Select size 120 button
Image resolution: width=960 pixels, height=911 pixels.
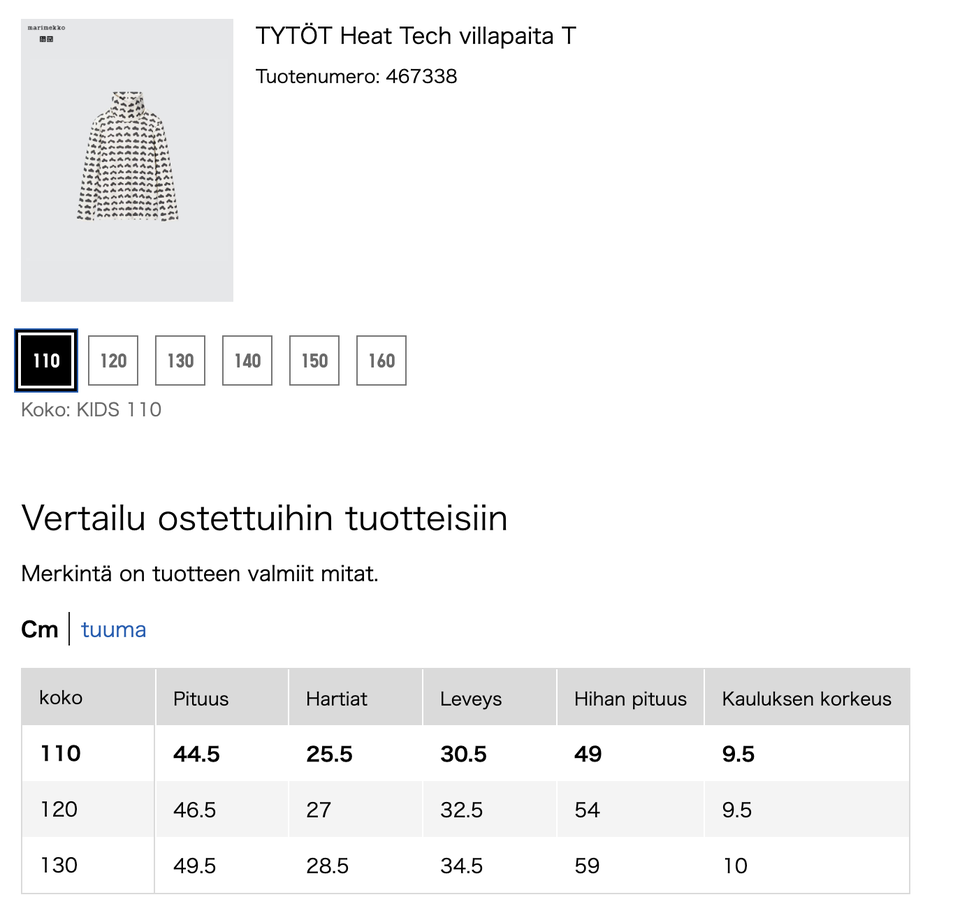coord(113,360)
